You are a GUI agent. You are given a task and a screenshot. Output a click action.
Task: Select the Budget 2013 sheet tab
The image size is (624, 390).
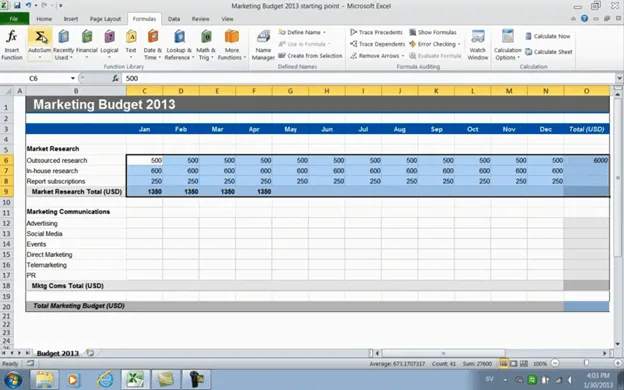pyautogui.click(x=58, y=353)
